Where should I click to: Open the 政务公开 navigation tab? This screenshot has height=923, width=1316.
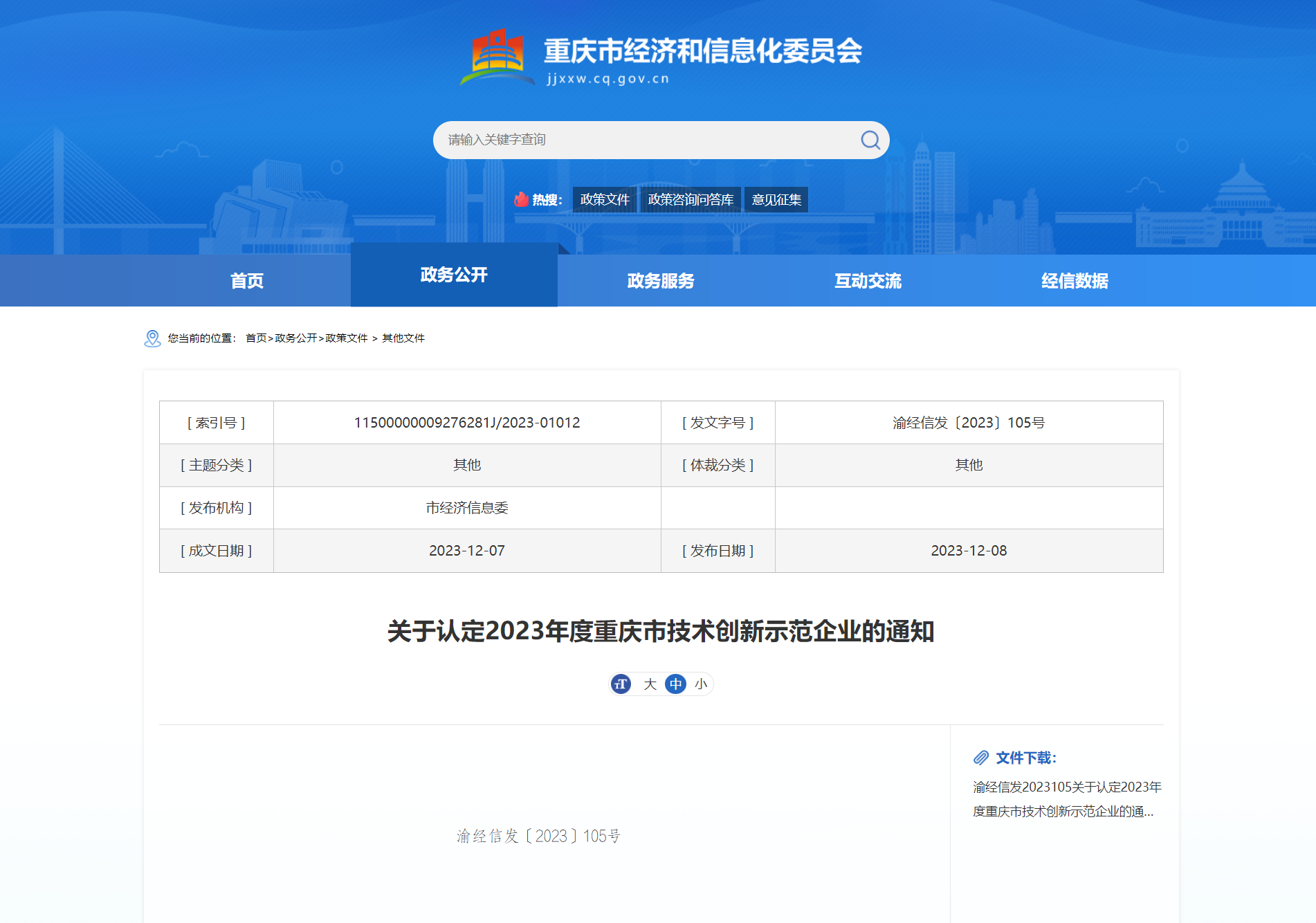(454, 275)
